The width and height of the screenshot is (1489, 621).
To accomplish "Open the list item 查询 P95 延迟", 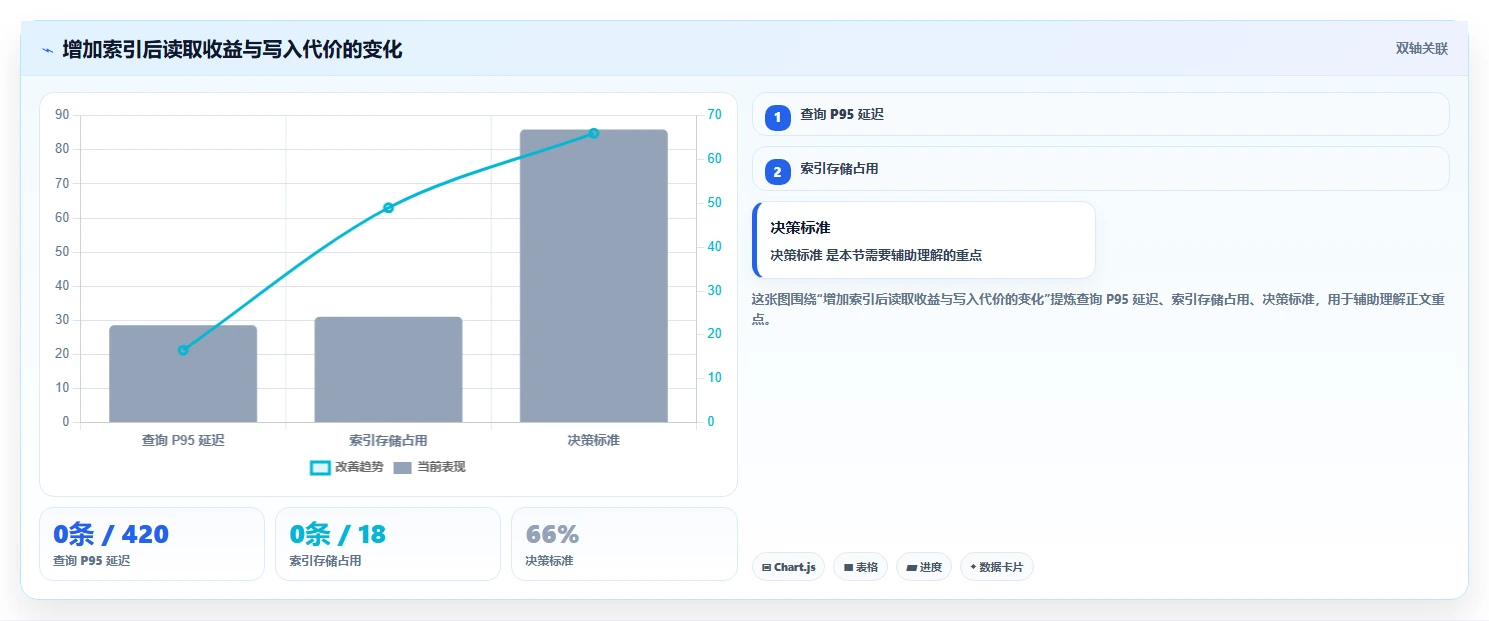I will coord(1100,114).
